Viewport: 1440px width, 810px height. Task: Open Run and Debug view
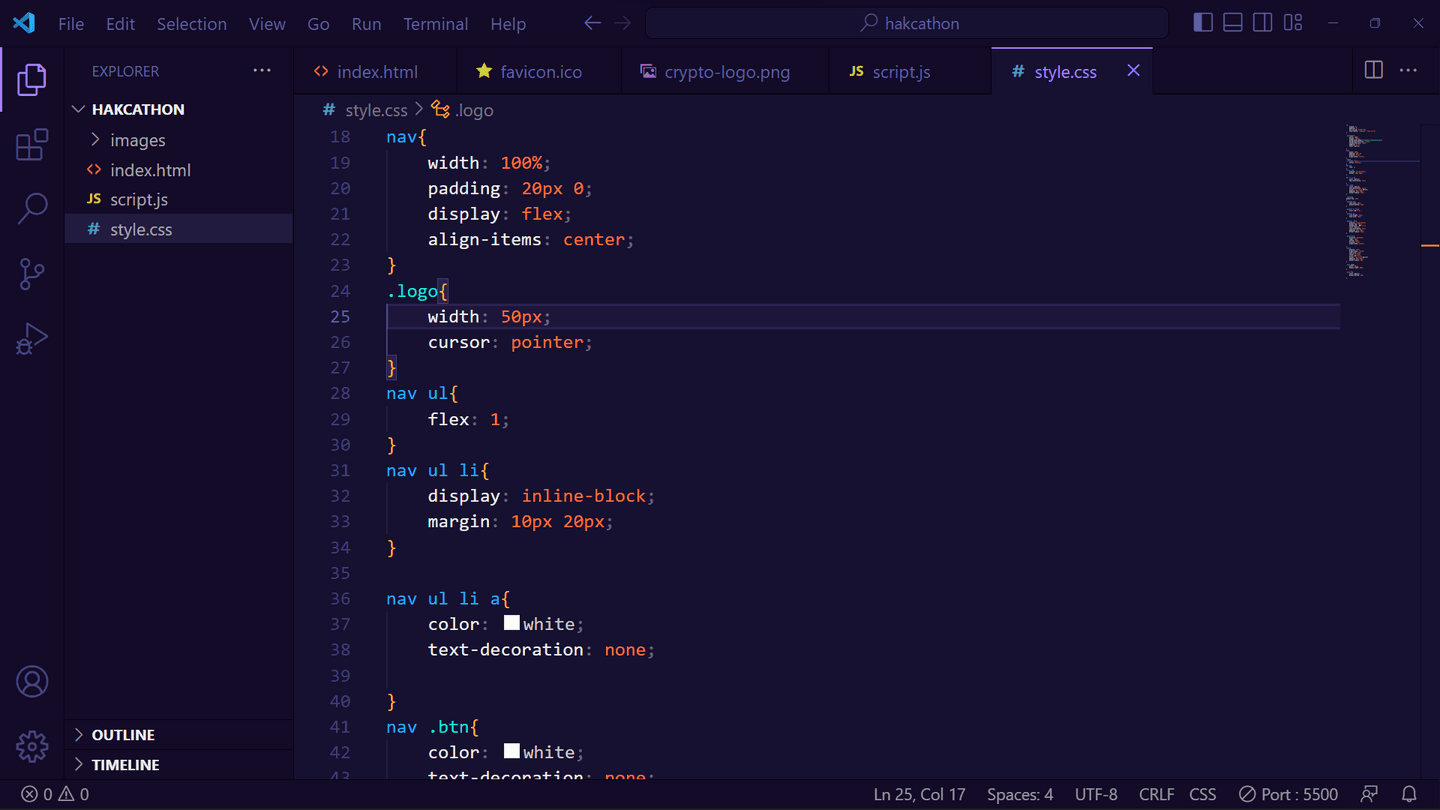(32, 339)
